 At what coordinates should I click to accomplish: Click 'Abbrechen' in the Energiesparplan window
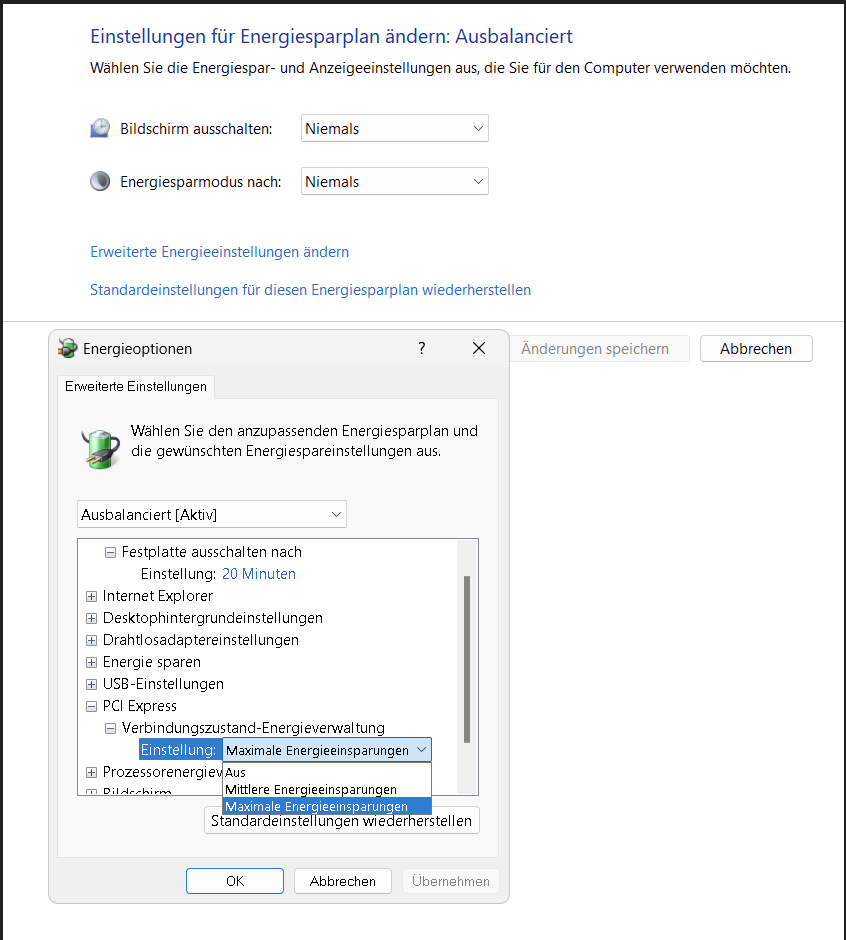click(x=756, y=348)
